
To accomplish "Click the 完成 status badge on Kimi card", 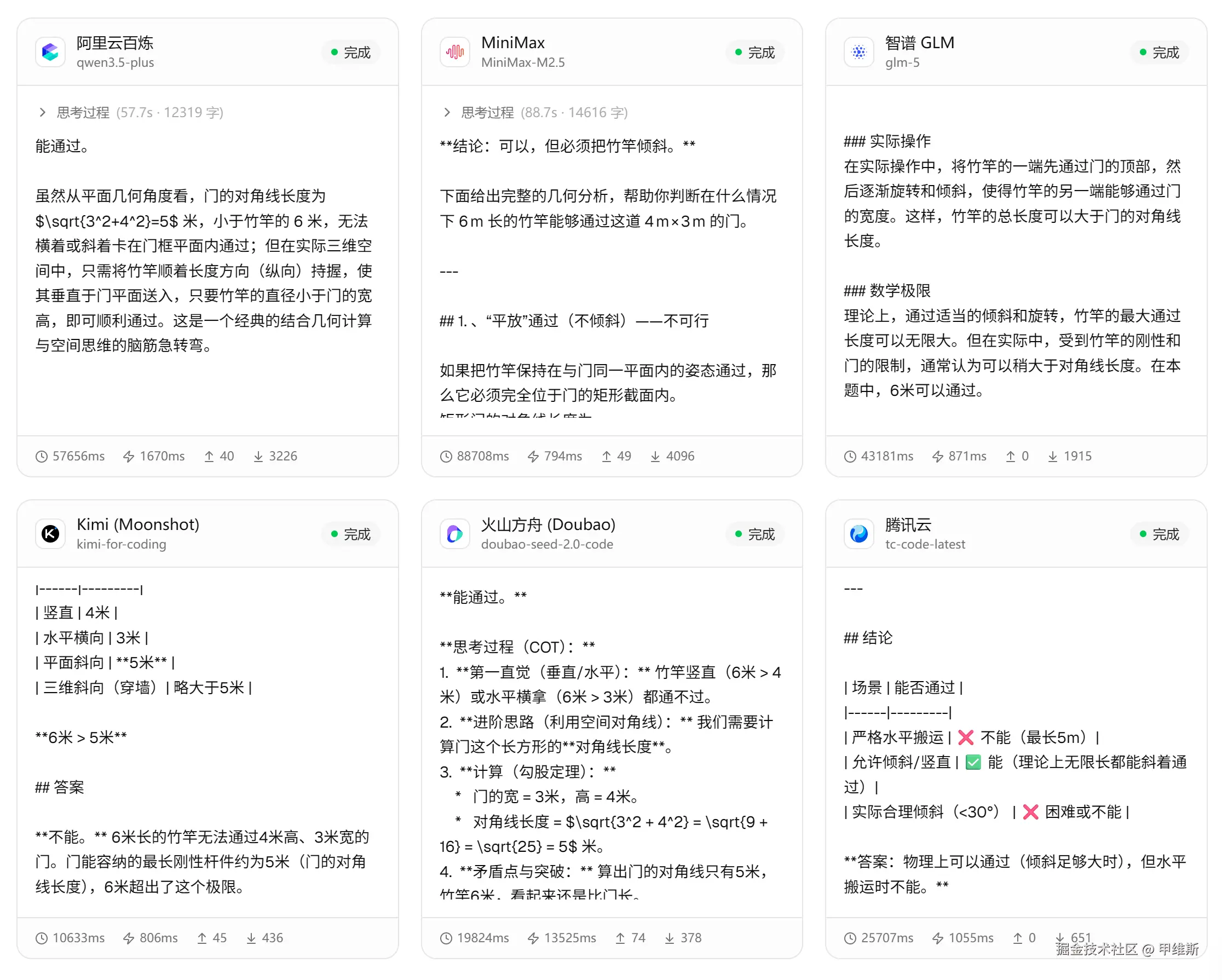I will [x=351, y=534].
